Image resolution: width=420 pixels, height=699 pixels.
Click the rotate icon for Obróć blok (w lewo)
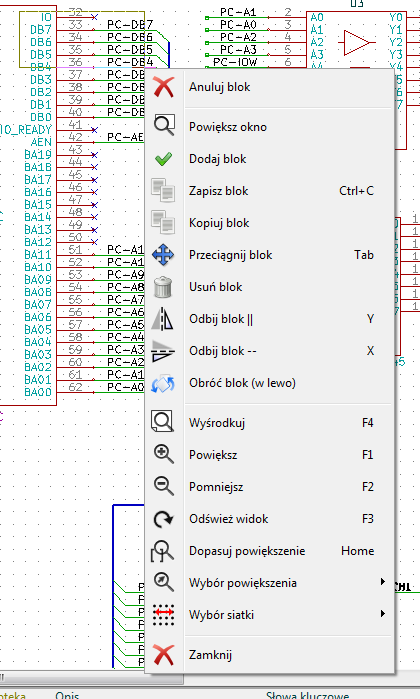click(x=163, y=383)
